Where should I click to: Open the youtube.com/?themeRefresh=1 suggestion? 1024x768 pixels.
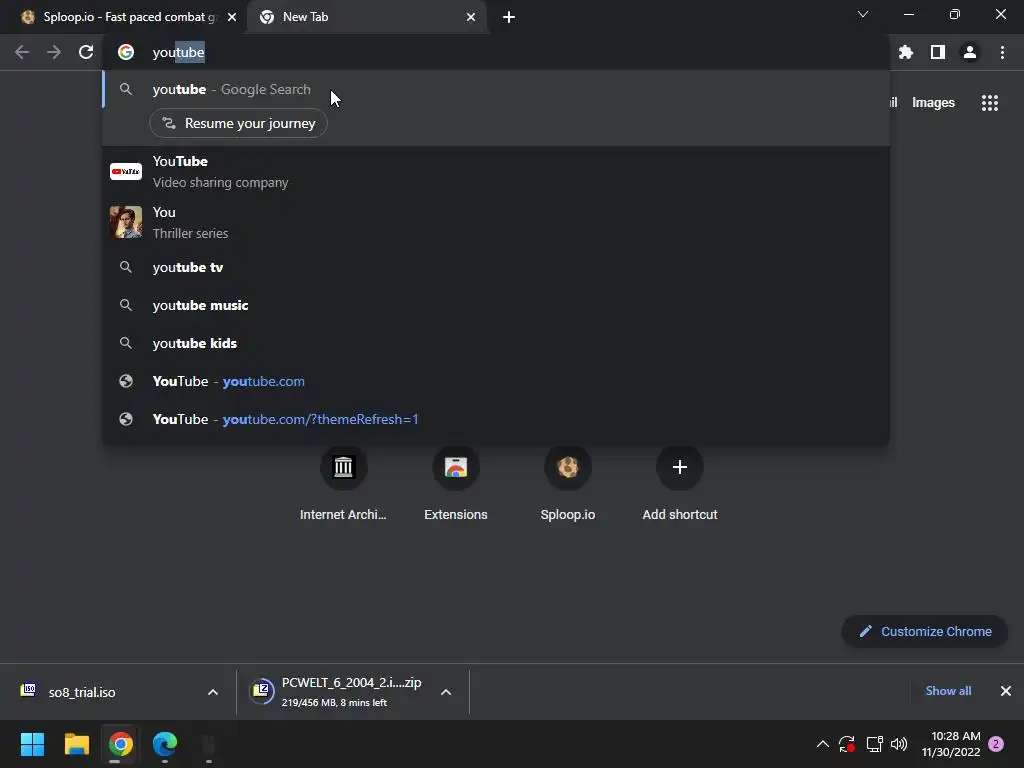pyautogui.click(x=496, y=419)
